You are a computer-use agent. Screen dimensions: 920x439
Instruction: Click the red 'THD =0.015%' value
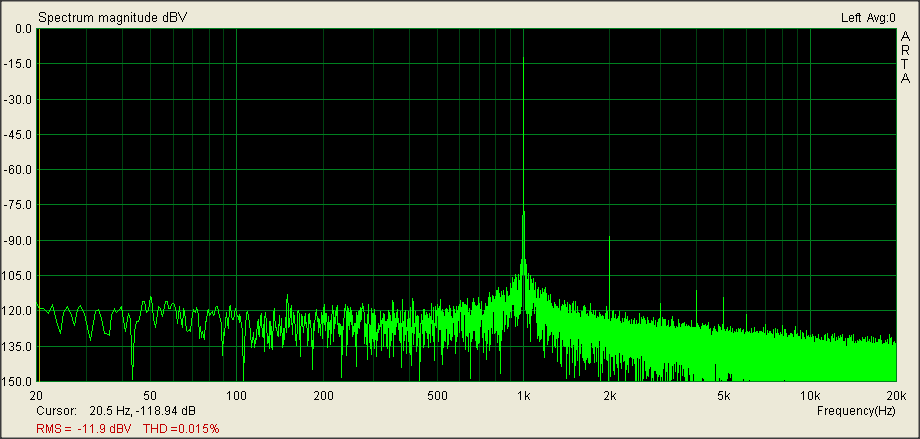(x=181, y=428)
